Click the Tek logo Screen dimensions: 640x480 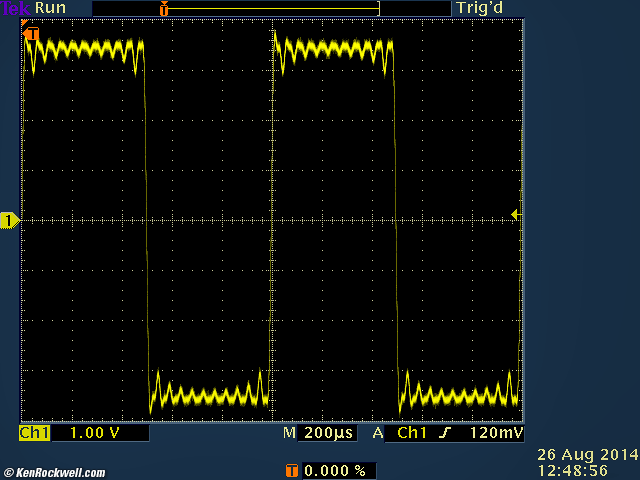[x=16, y=8]
